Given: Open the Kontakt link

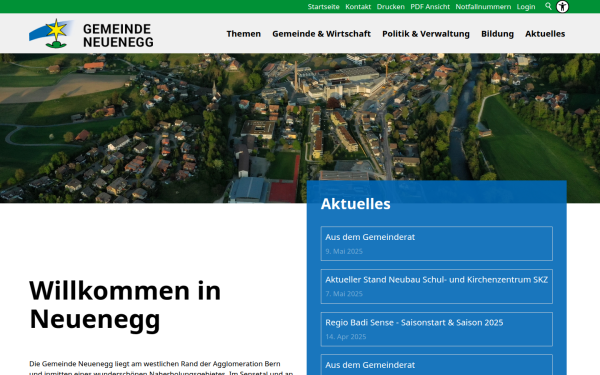Looking at the screenshot, I should 358,7.
